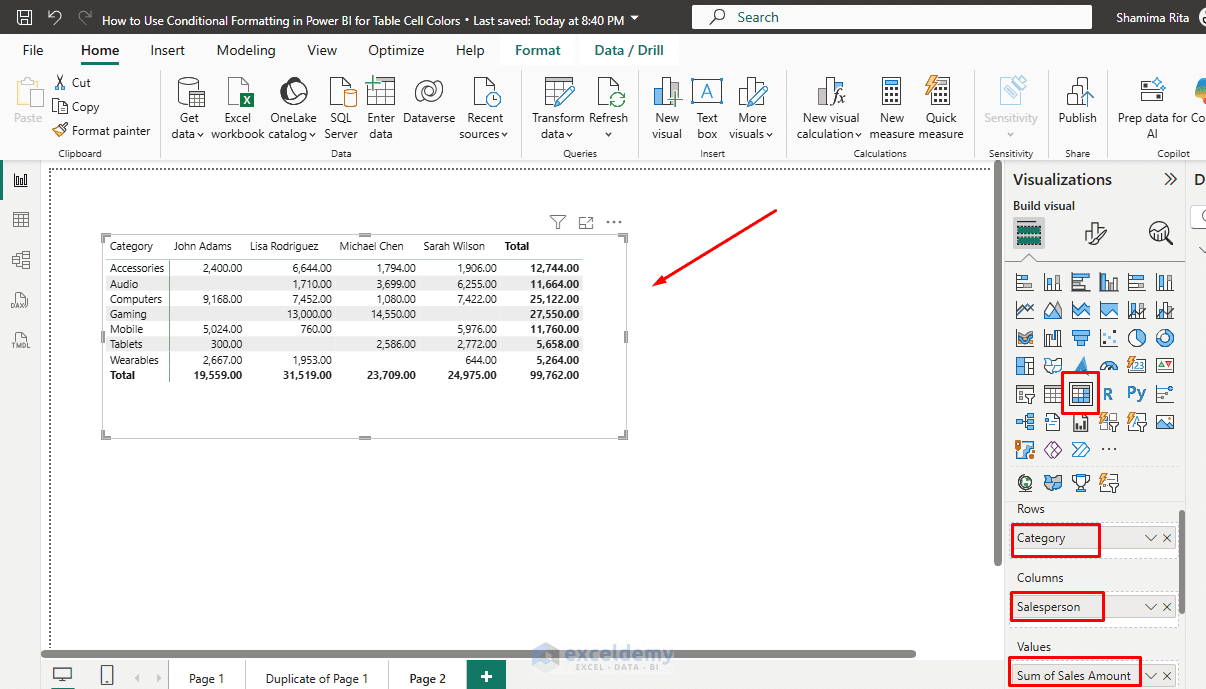Switch to the Optimize ribbon tab

pos(396,50)
